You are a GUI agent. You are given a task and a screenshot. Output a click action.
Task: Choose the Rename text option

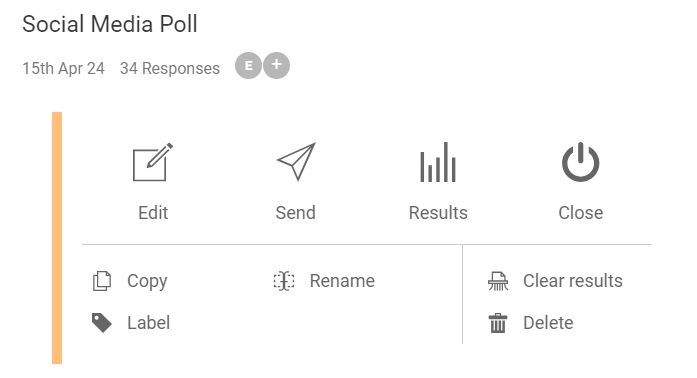click(342, 281)
